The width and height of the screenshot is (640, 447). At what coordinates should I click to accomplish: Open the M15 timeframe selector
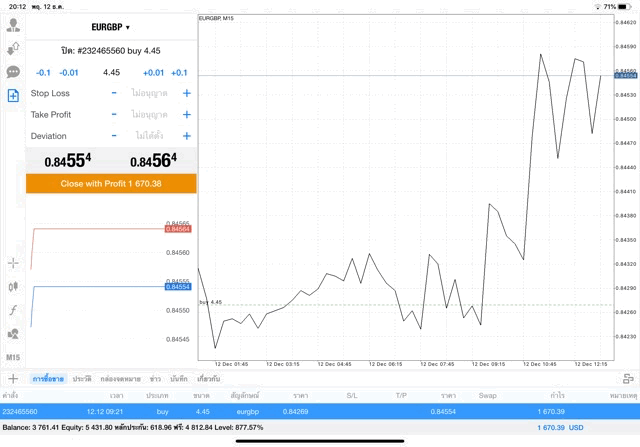tap(13, 358)
